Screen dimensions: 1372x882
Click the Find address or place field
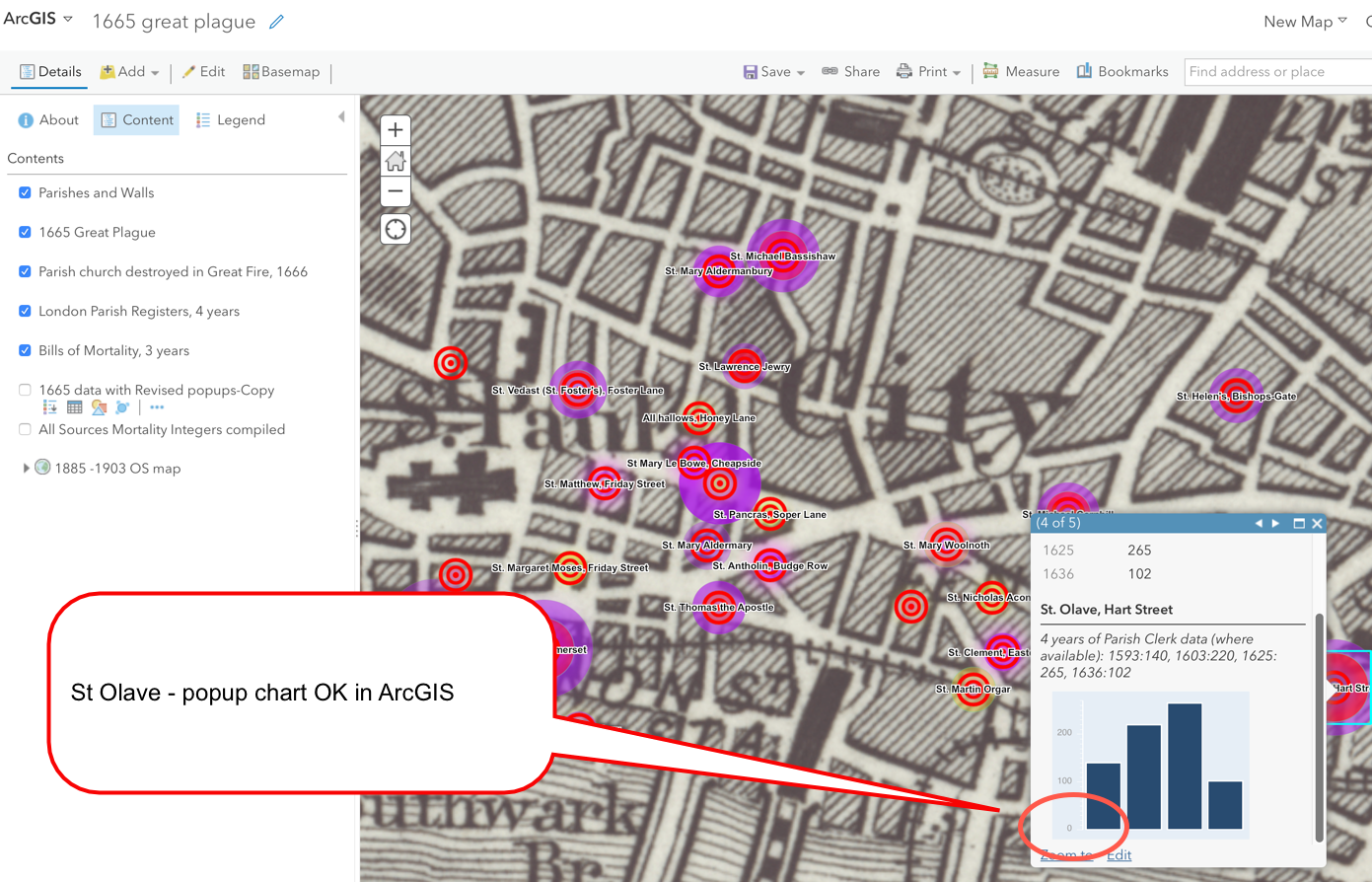point(1277,71)
